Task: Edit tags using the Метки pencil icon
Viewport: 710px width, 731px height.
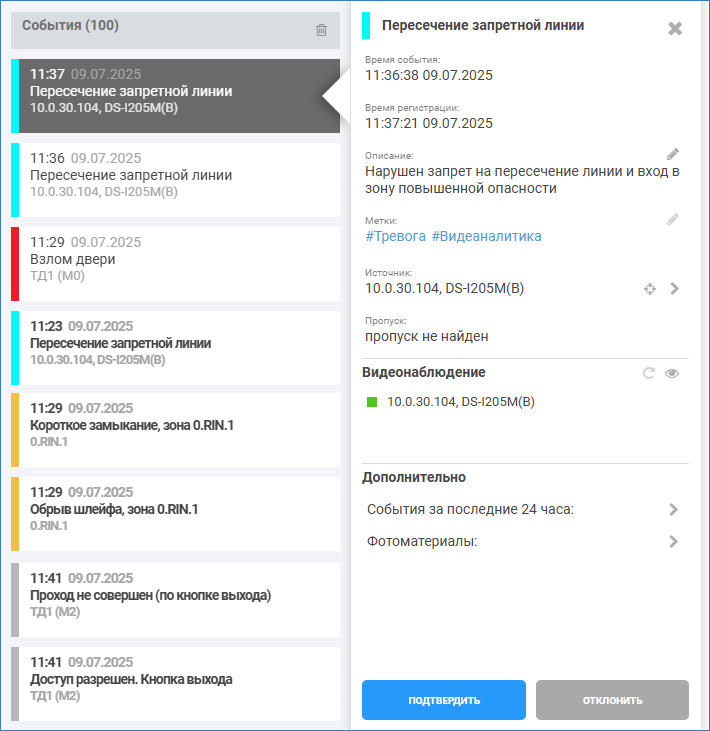Action: pos(672,219)
